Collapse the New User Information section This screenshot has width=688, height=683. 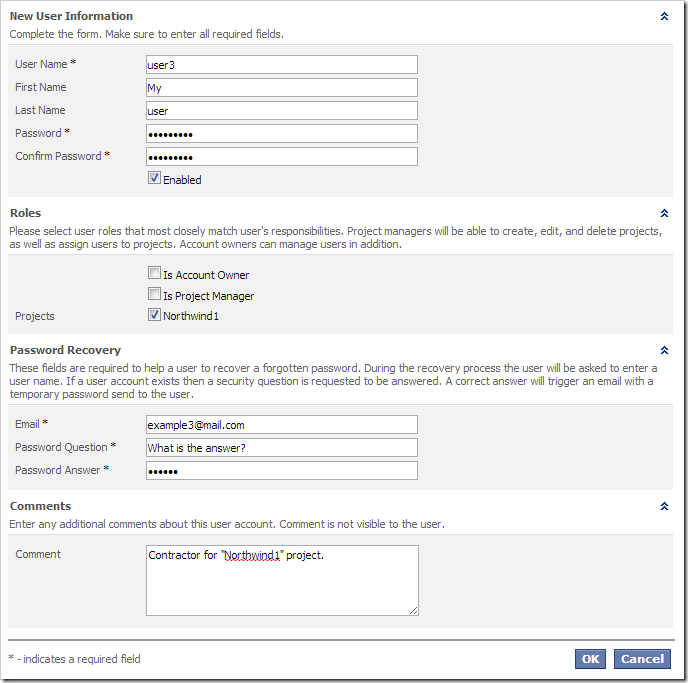pos(664,16)
